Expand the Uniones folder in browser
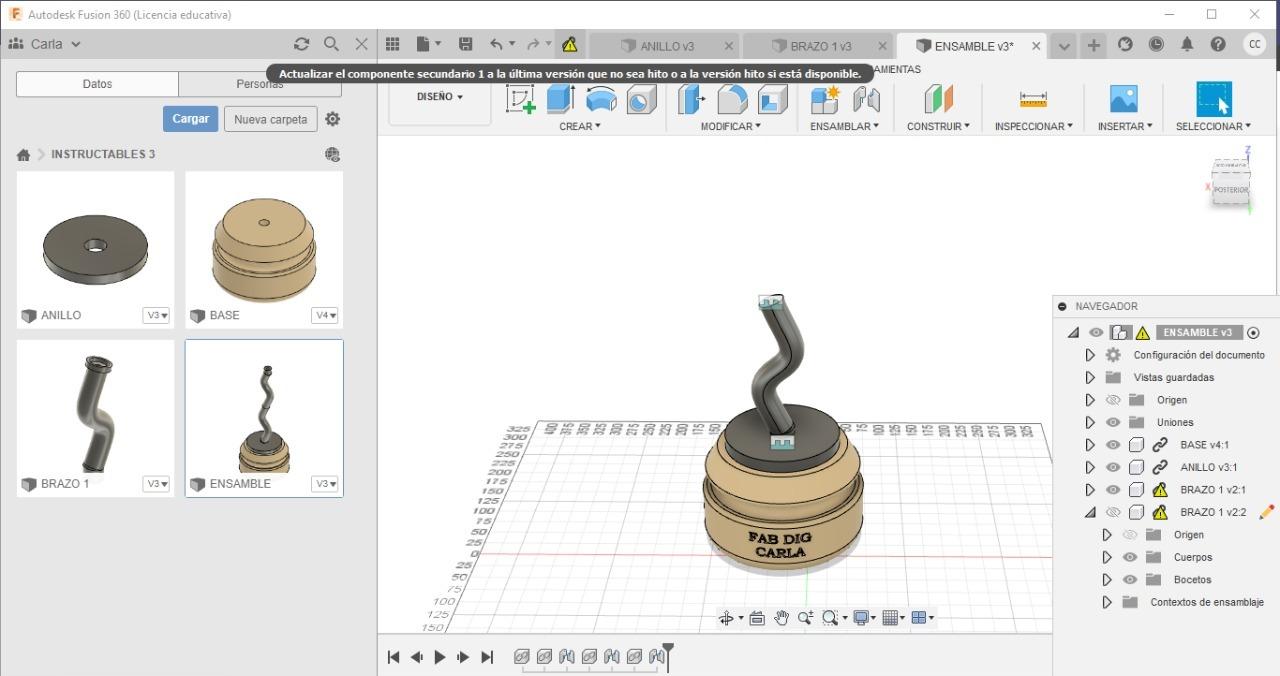 point(1090,422)
